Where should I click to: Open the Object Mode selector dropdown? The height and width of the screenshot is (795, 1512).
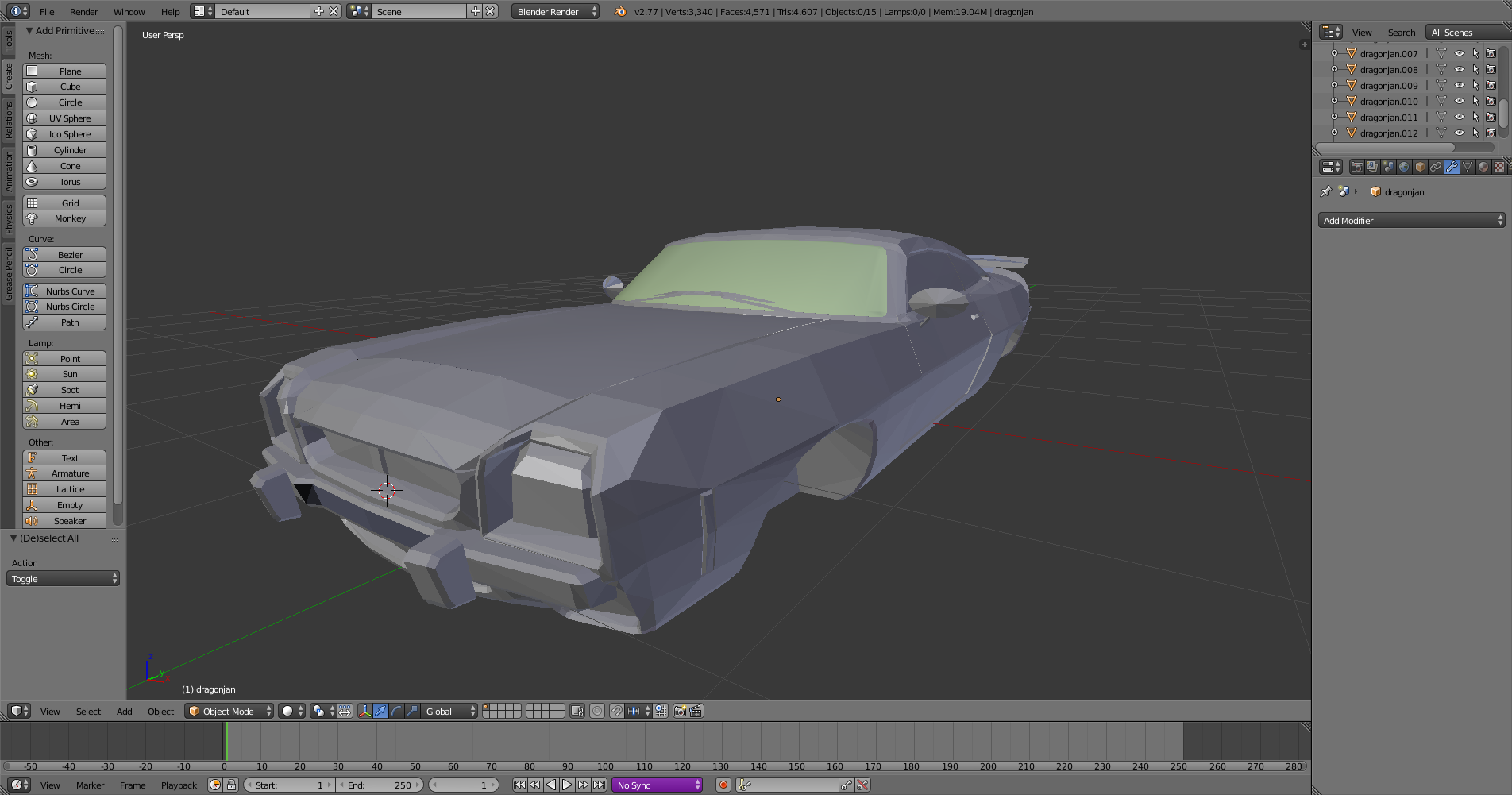coord(229,711)
